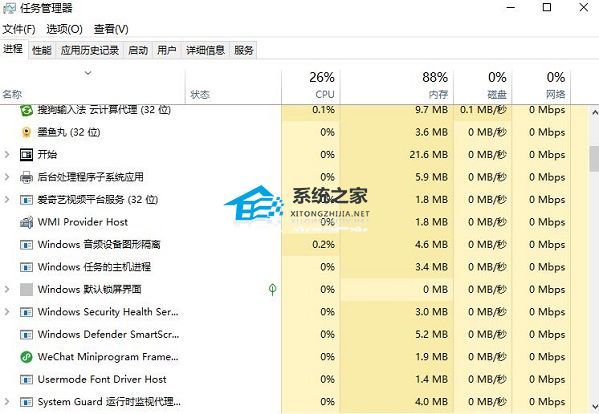Switch to the 详细信息 tab
The image size is (599, 414).
click(206, 50)
